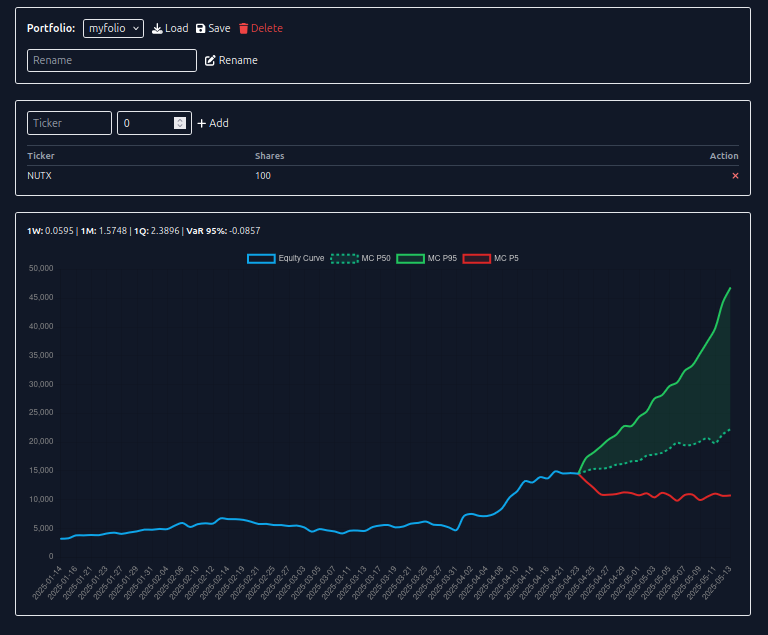The height and width of the screenshot is (635, 768).
Task: Click the Rename button with pencil icon
Action: pyautogui.click(x=231, y=60)
